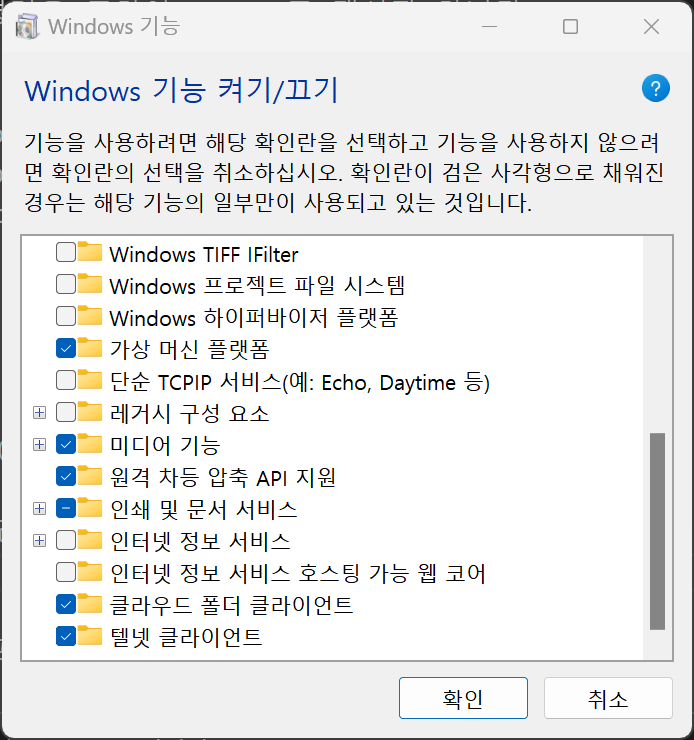Click folder icon beside 텔넷 클라이언트
The height and width of the screenshot is (740, 694).
[91, 636]
